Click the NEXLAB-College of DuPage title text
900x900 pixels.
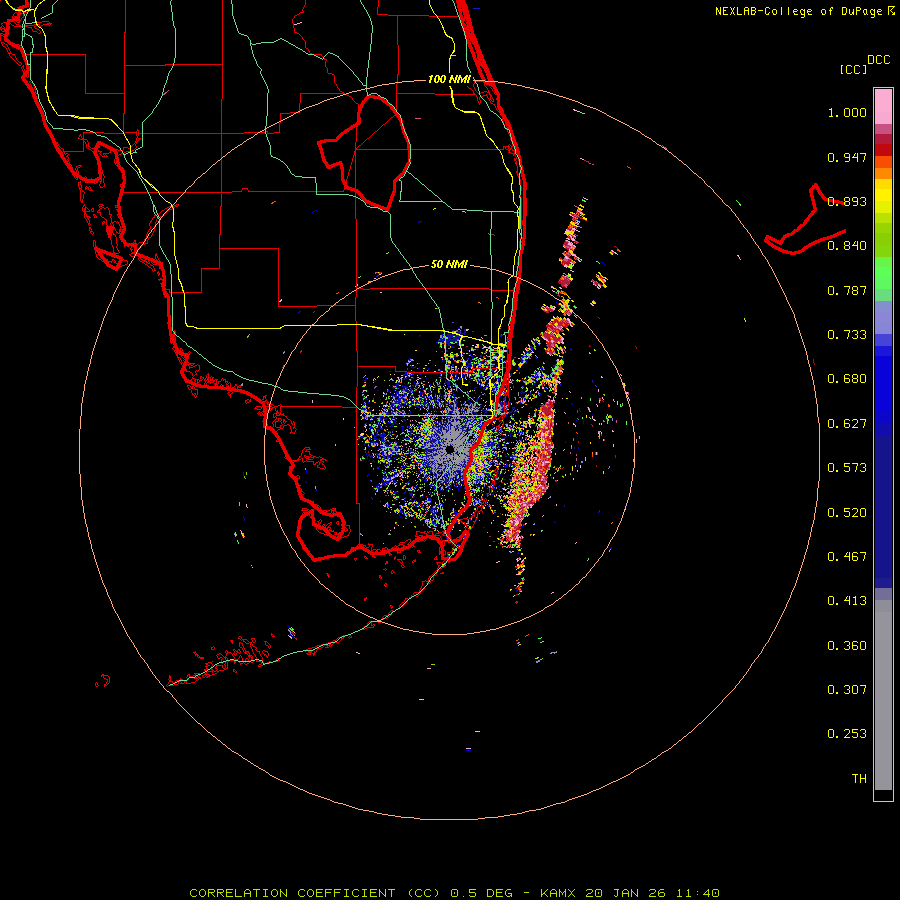pyautogui.click(x=798, y=11)
